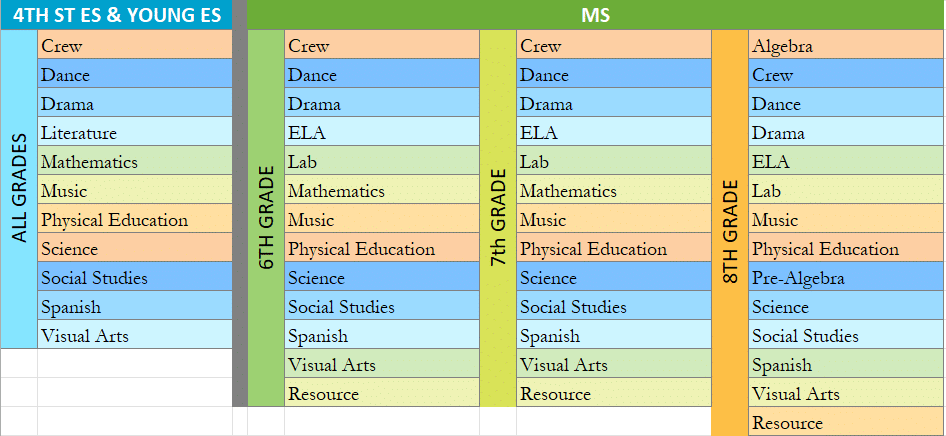Click Social Studies under 7th Grade

pos(613,307)
